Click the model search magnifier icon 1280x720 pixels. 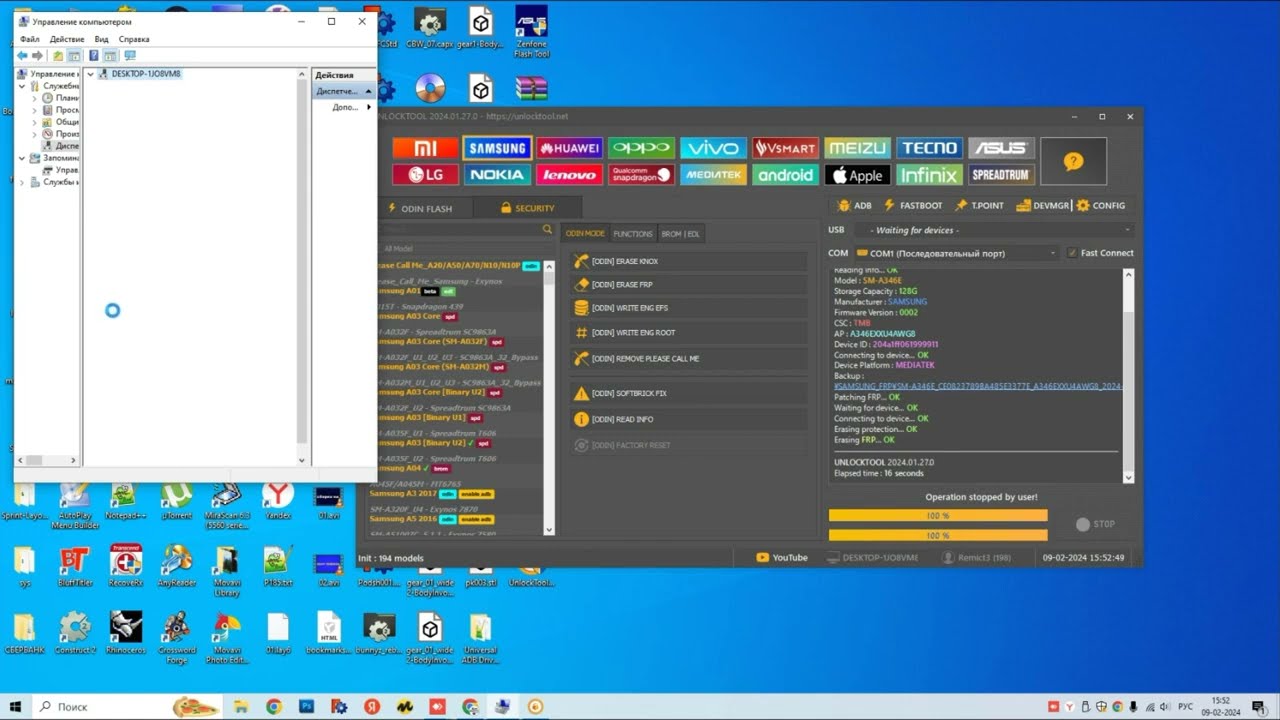547,230
